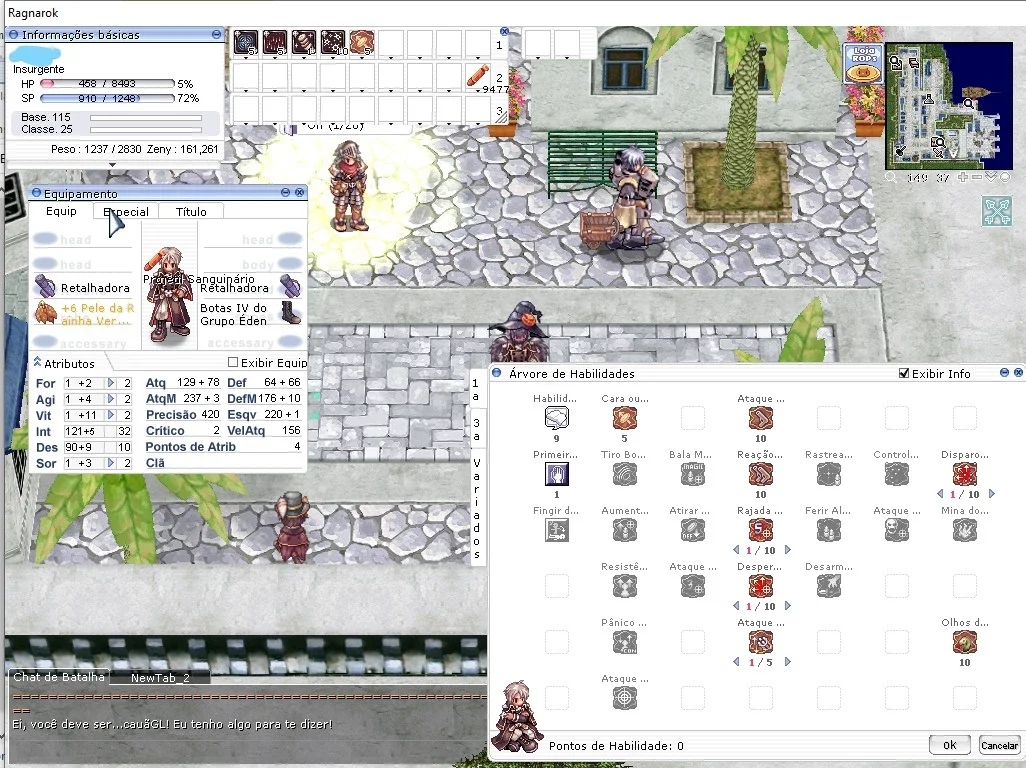
Task: Click the Botas IV do Grupo Éden boots icon
Action: coord(290,313)
